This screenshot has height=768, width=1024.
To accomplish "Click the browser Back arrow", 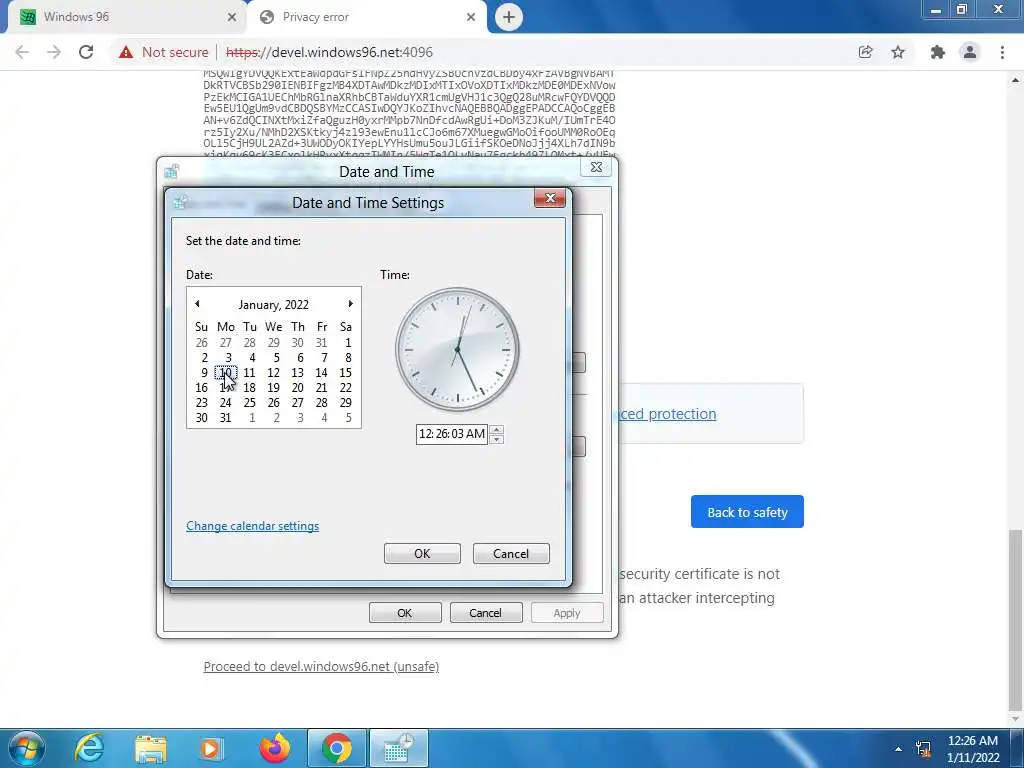I will [x=22, y=52].
